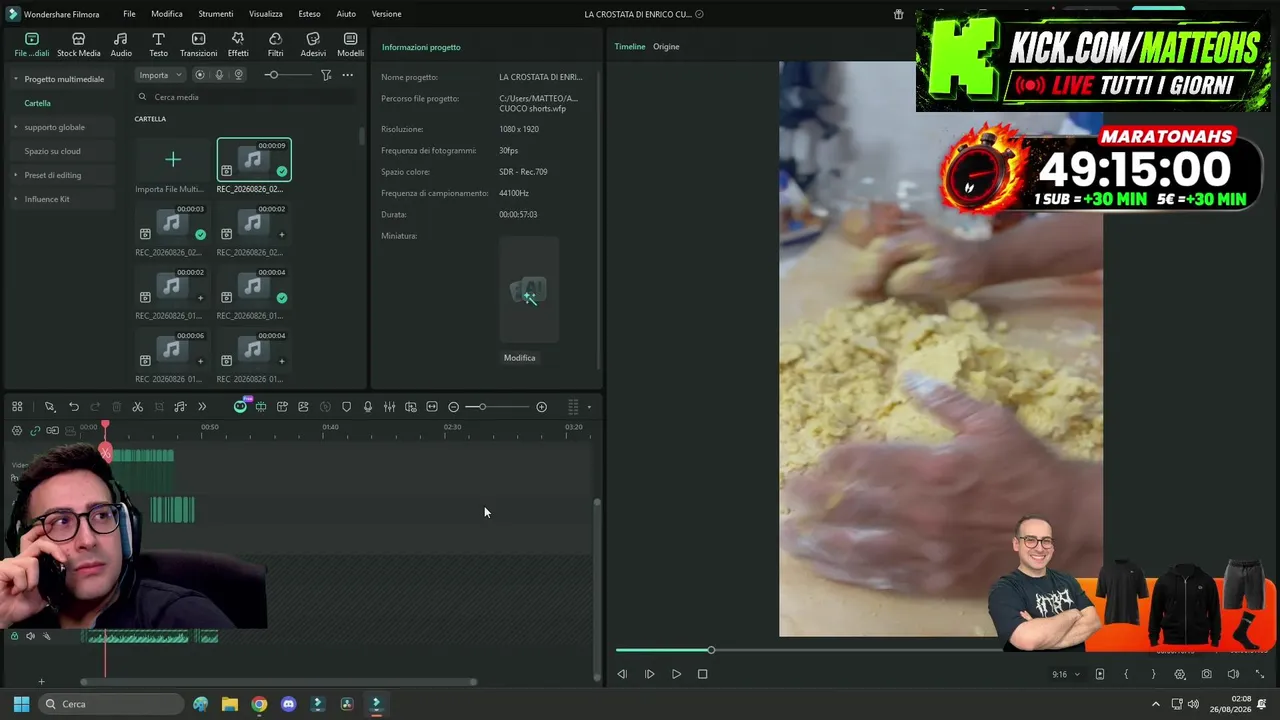The height and width of the screenshot is (720, 1280).
Task: Click the screen record icon beside Importa
Action: point(200,75)
